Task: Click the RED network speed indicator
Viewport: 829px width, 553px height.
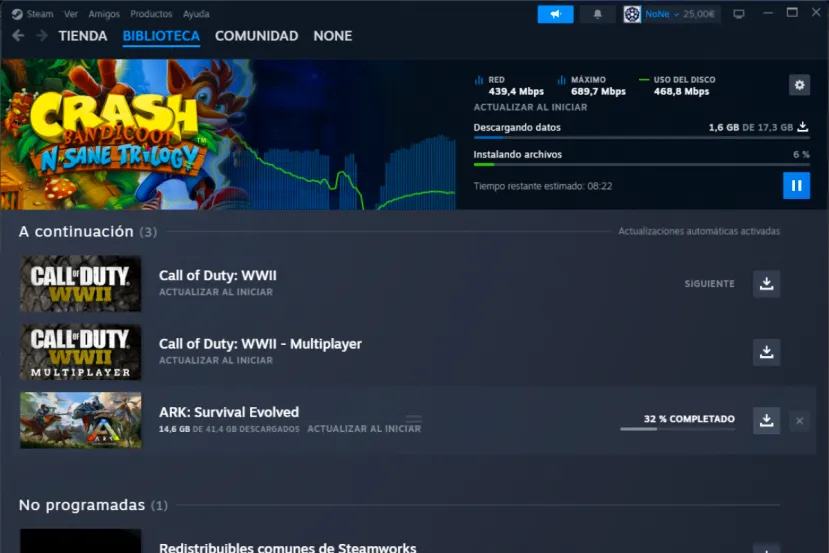Action: 509,86
